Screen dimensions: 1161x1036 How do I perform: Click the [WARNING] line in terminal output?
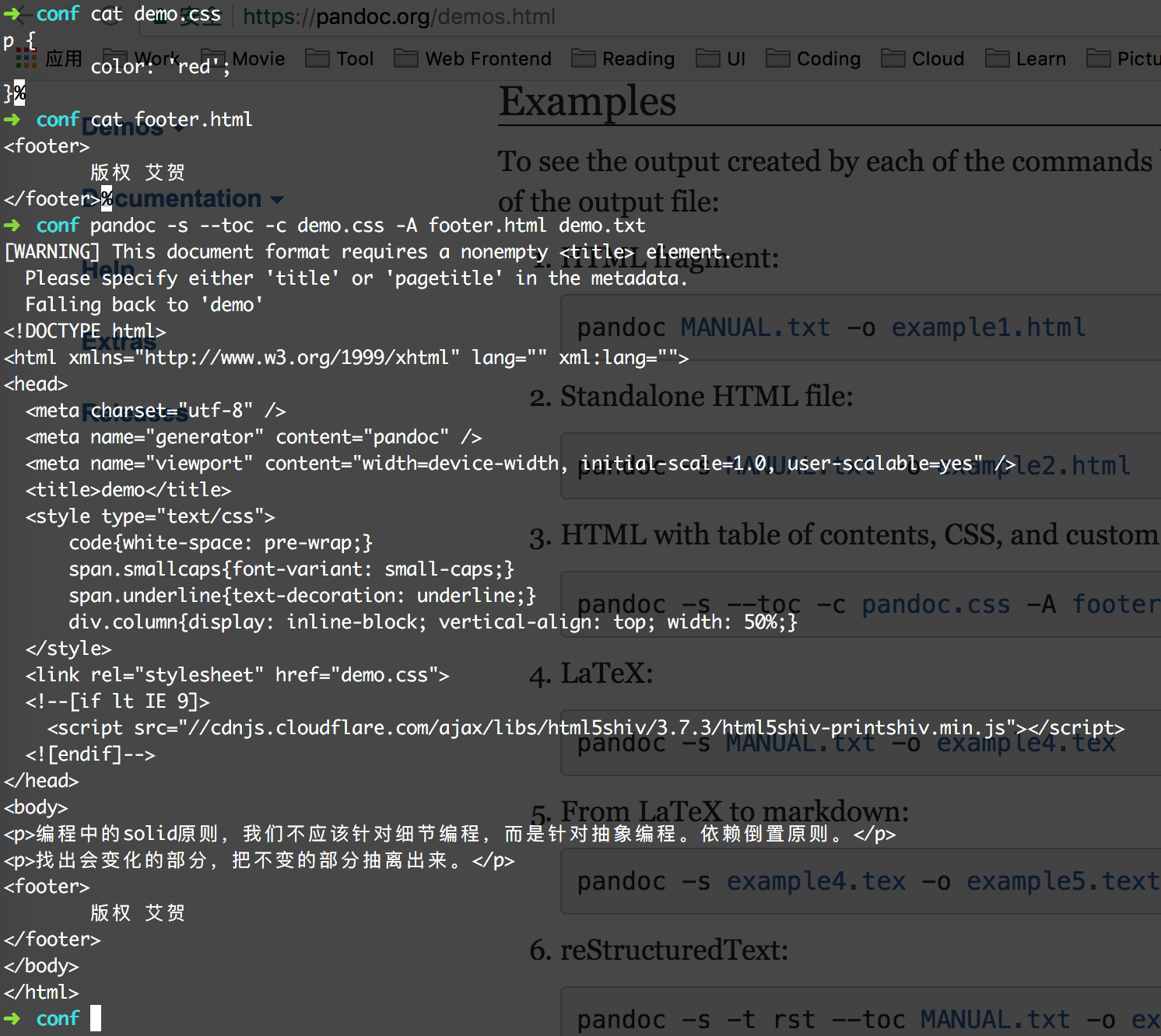367,252
